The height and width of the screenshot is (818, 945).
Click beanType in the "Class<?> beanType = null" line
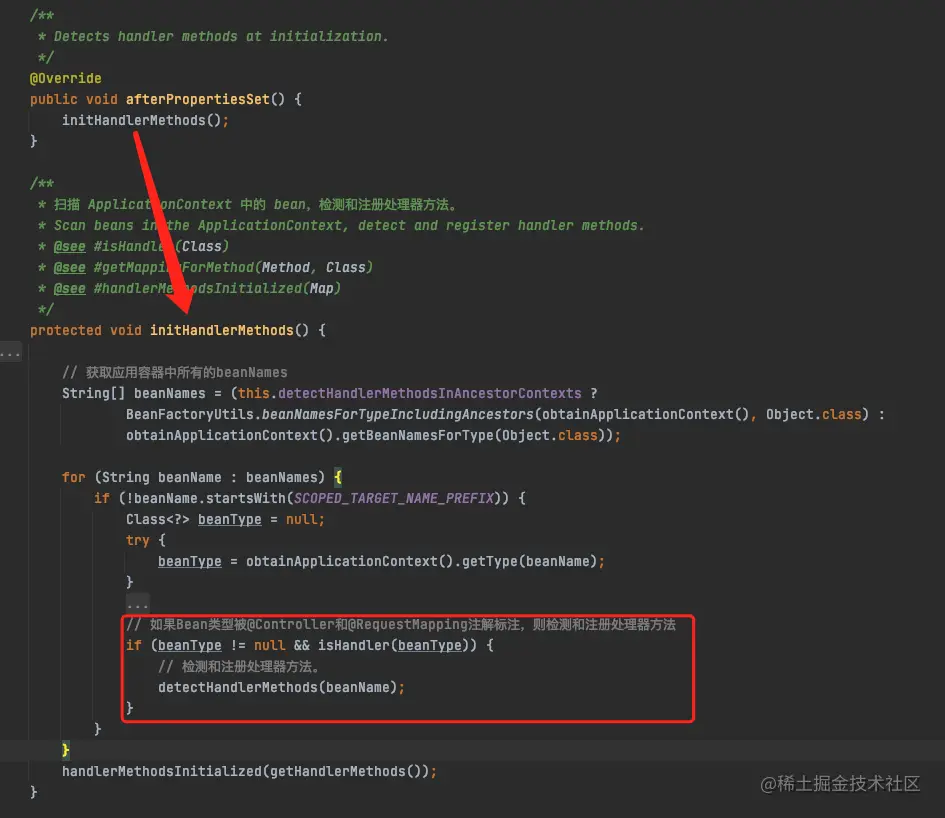coord(230,520)
